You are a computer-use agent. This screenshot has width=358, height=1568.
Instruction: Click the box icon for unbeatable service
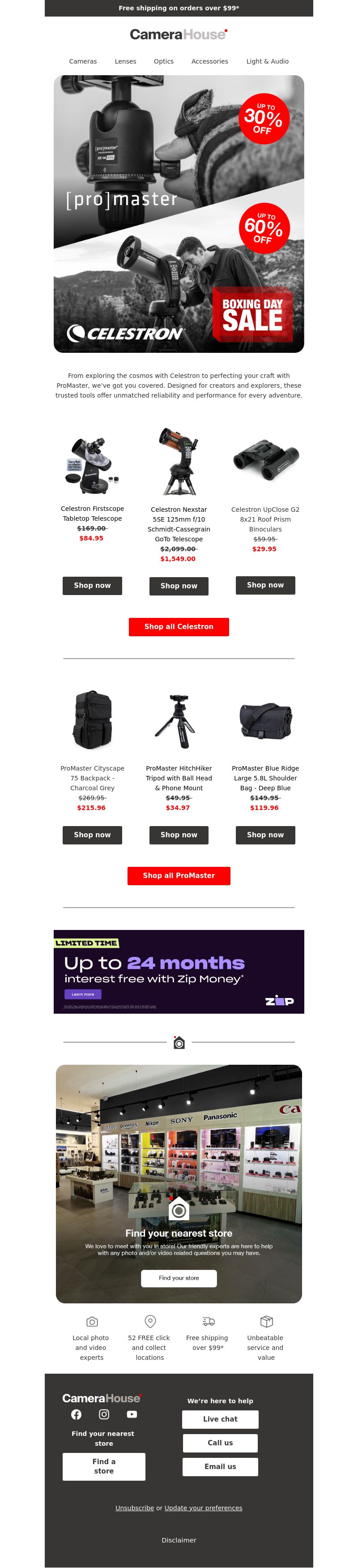266,1321
